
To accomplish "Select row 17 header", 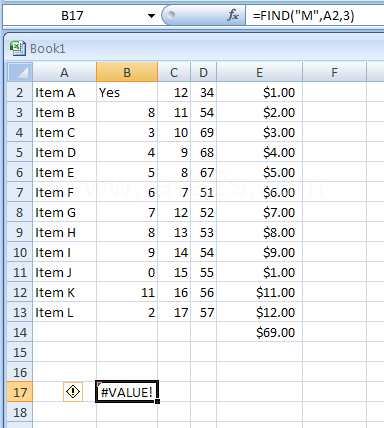I will click(20, 392).
